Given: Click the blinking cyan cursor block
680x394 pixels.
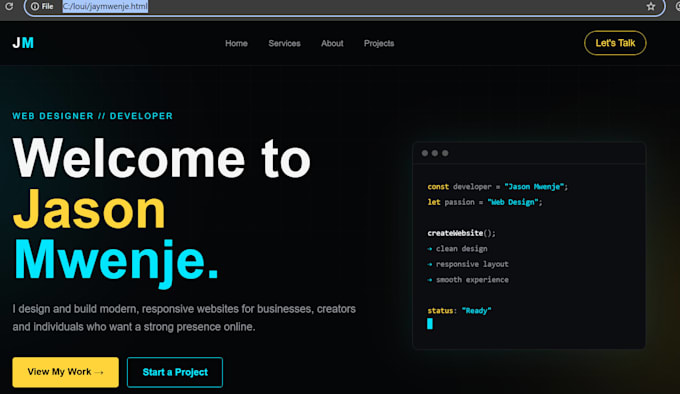Looking at the screenshot, I should (430, 324).
